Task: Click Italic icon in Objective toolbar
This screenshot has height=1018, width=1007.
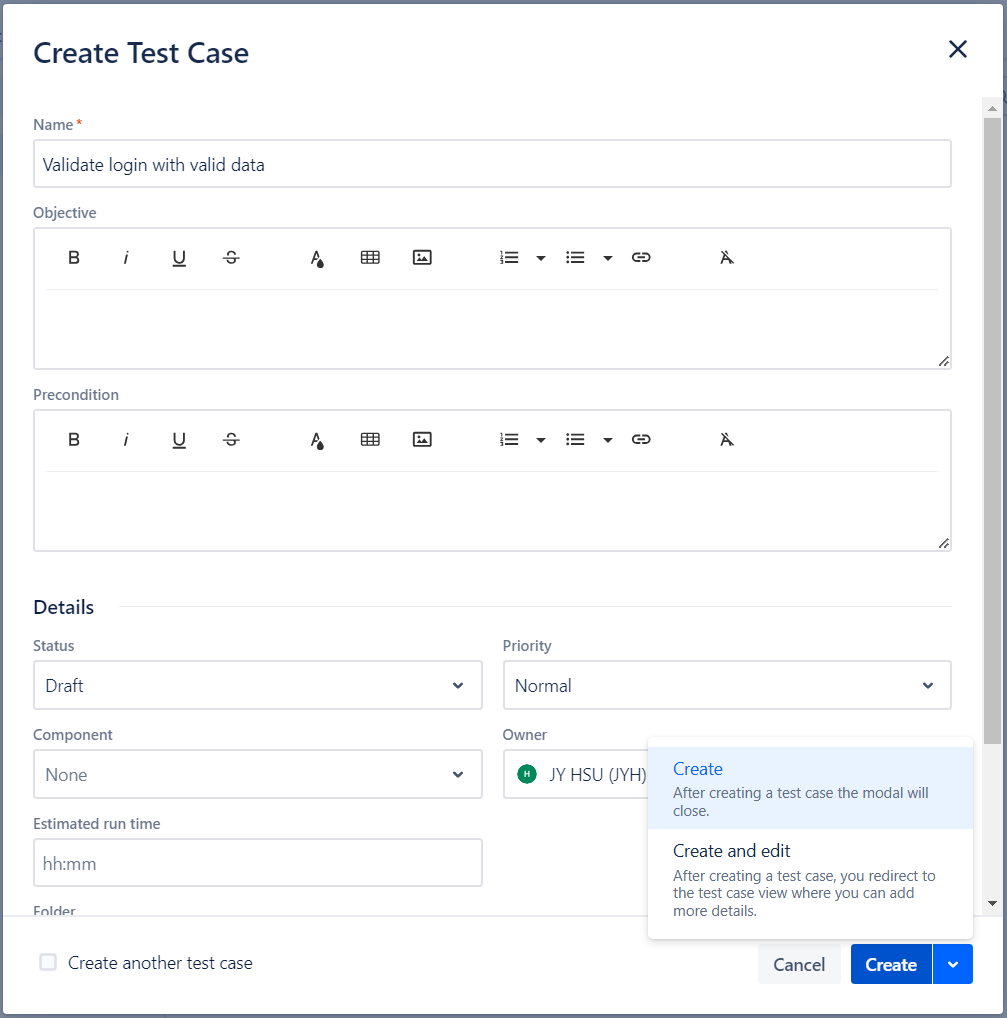Action: click(126, 258)
